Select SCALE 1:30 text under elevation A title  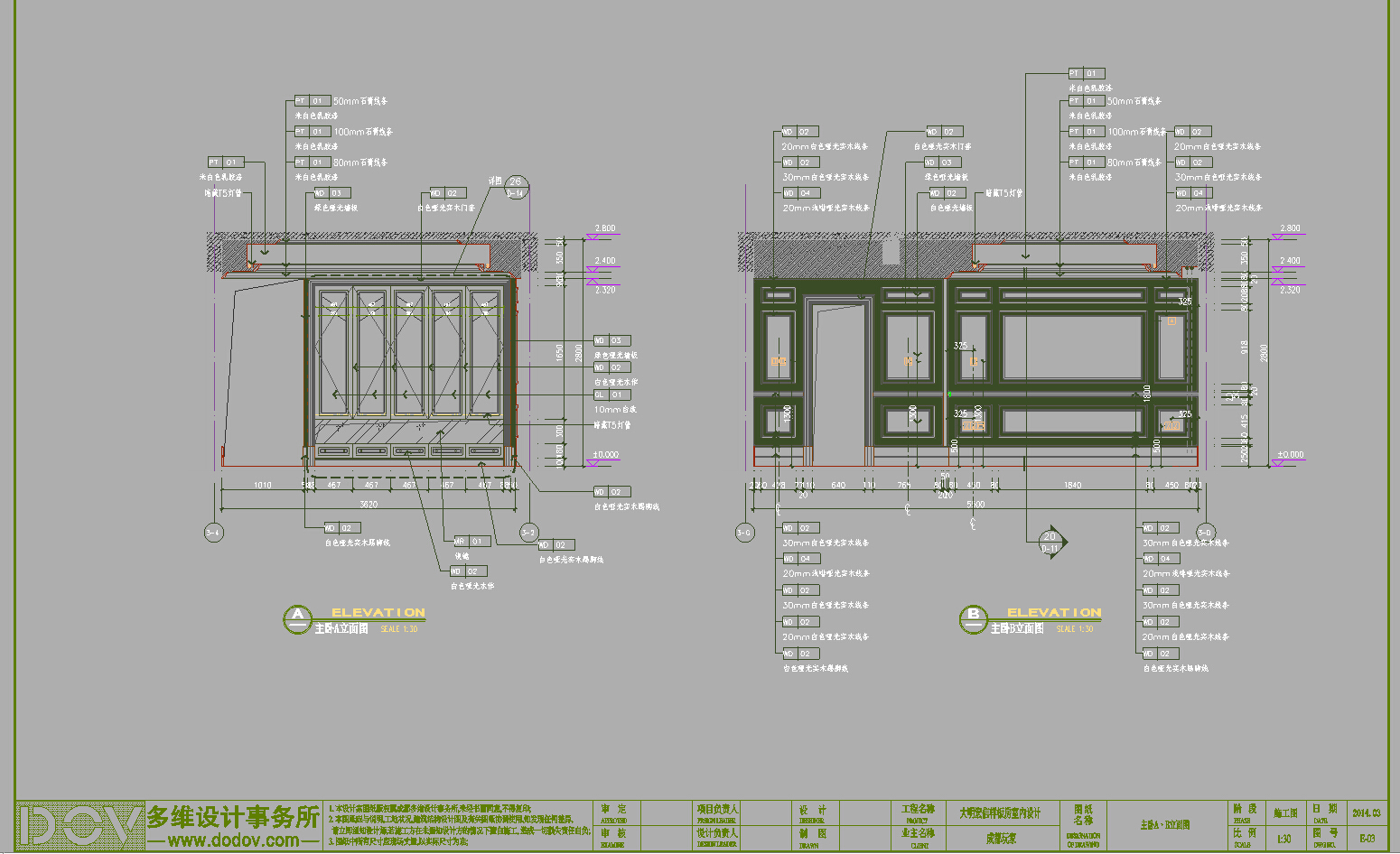[x=398, y=629]
